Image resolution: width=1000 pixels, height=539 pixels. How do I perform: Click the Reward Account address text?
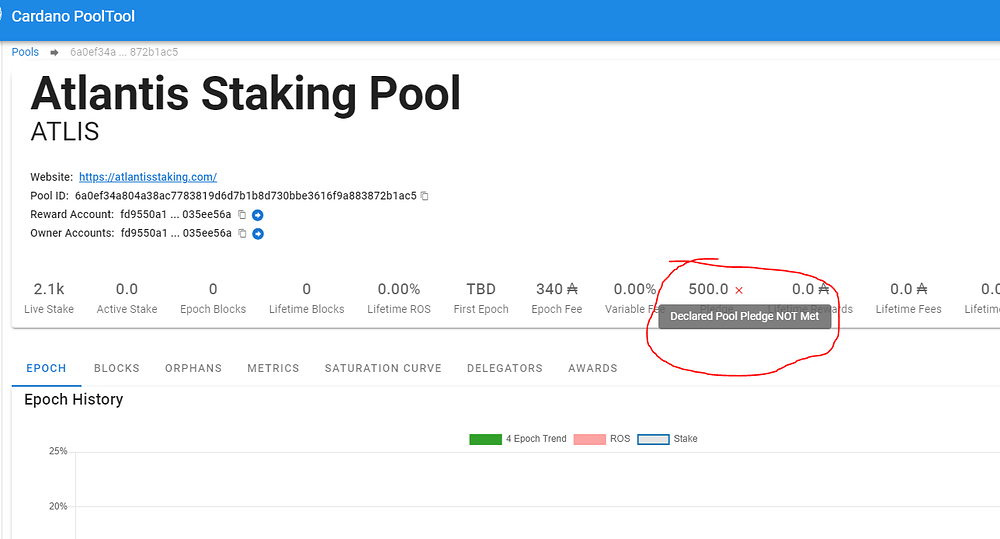pos(175,214)
